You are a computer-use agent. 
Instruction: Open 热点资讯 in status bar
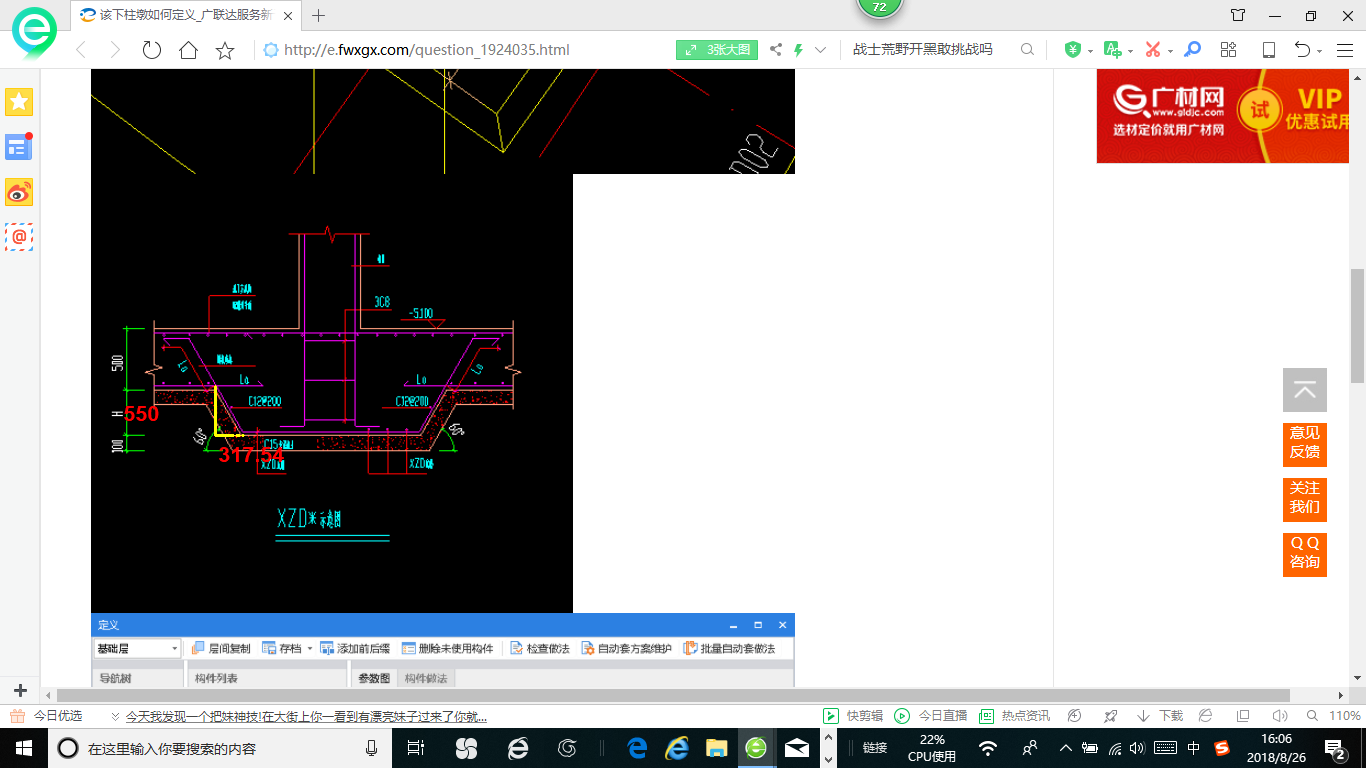[x=1014, y=716]
